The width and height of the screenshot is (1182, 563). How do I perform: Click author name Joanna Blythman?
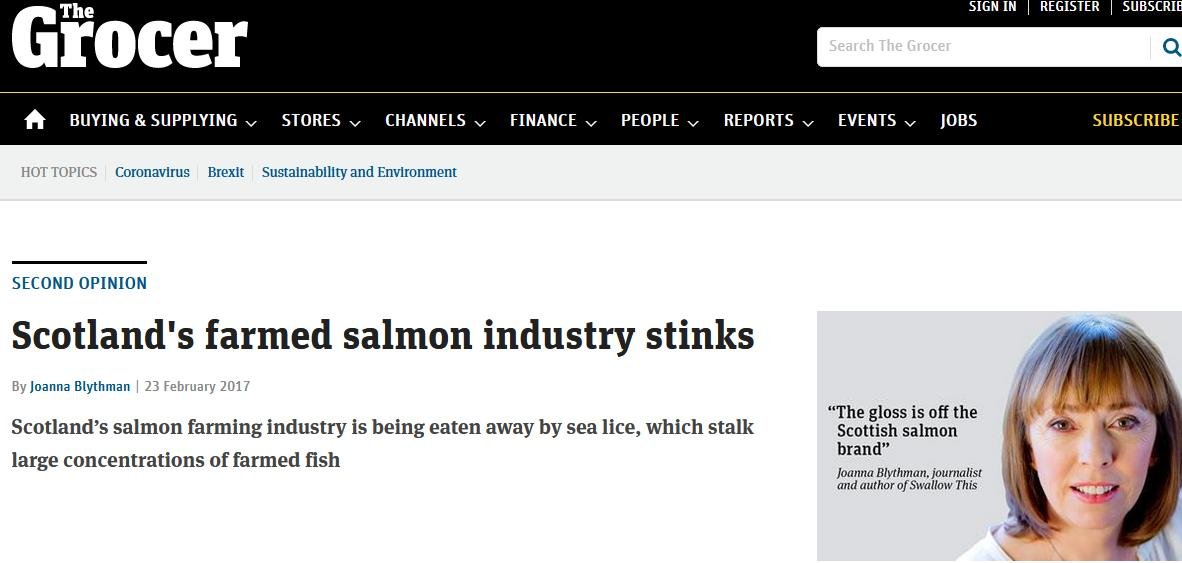coord(80,386)
